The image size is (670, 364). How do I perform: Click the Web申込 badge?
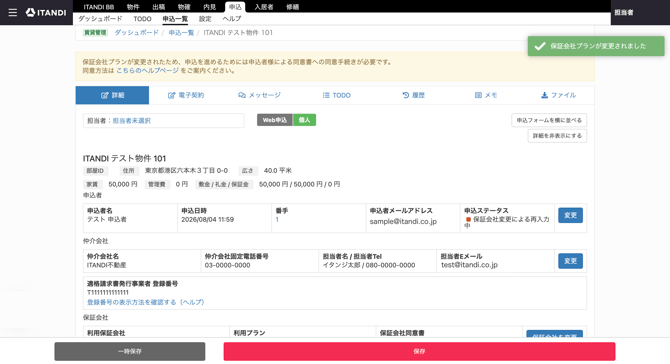point(275,120)
